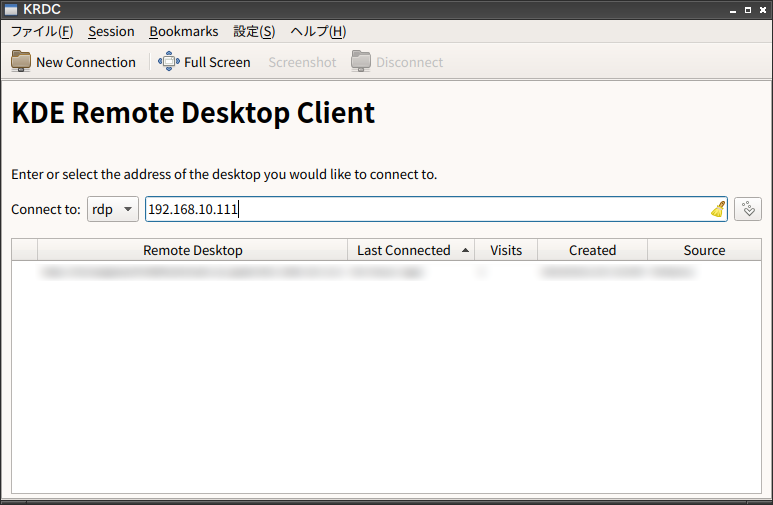Image resolution: width=773 pixels, height=505 pixels.
Task: Sort by the Visits column header
Action: [x=506, y=250]
